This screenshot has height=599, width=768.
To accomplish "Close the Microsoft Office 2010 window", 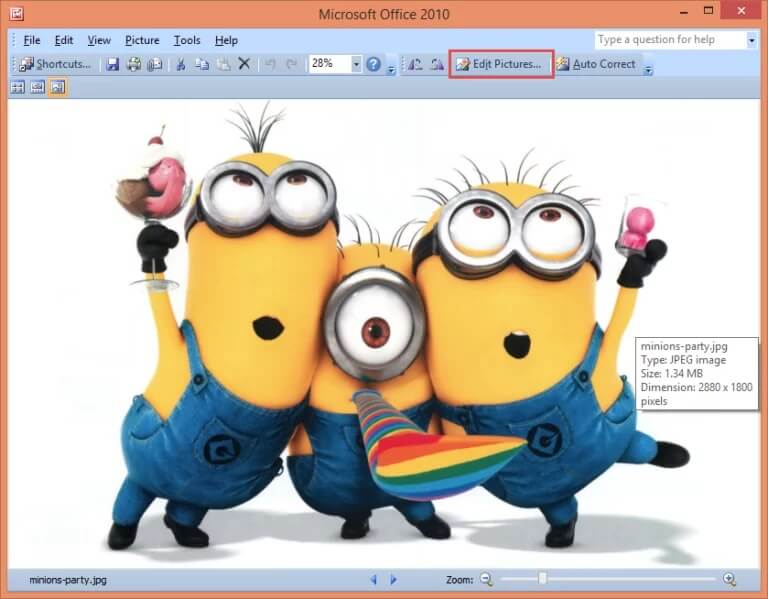I will tap(742, 11).
